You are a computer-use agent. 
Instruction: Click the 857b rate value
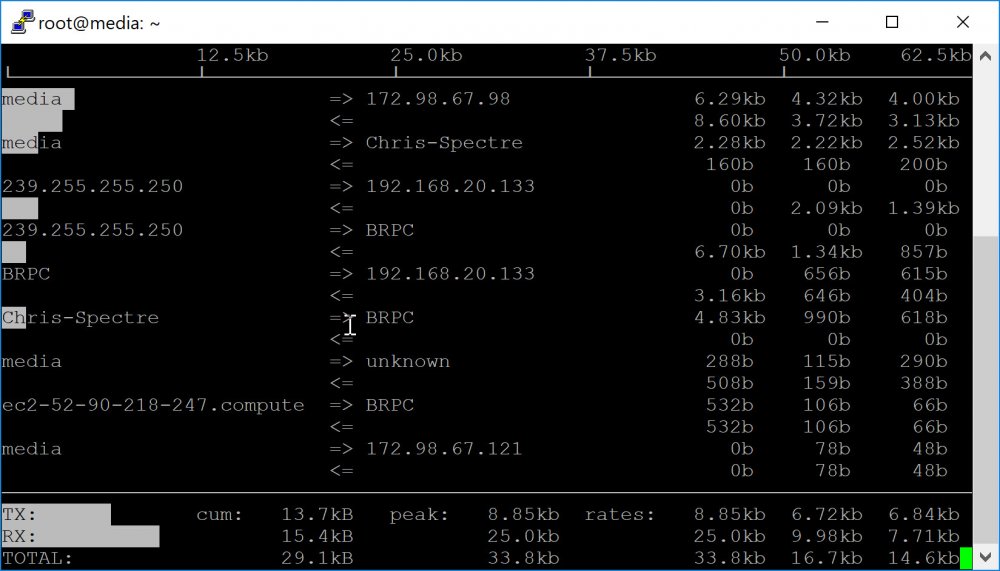[x=923, y=252]
